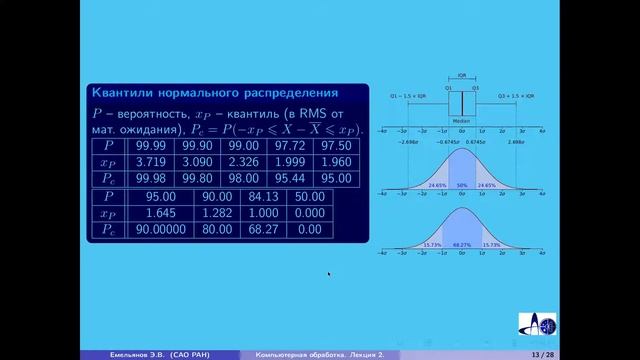Click the −0.6745σ axis annotation
The image size is (640, 360).
click(448, 142)
